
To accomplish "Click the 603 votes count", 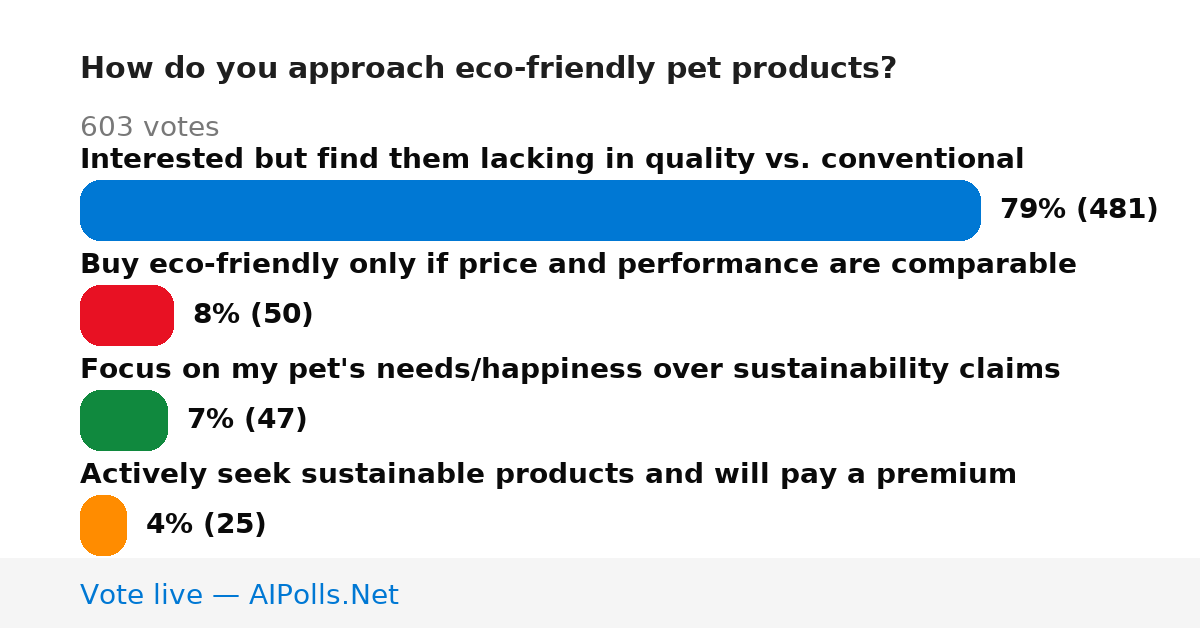I will (149, 128).
